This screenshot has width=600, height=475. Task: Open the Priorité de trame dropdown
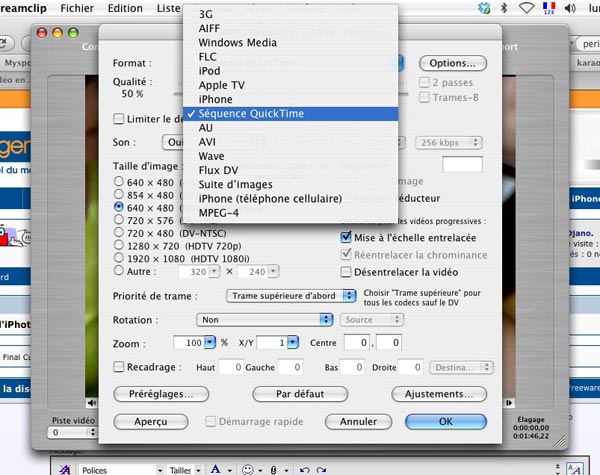tap(291, 296)
